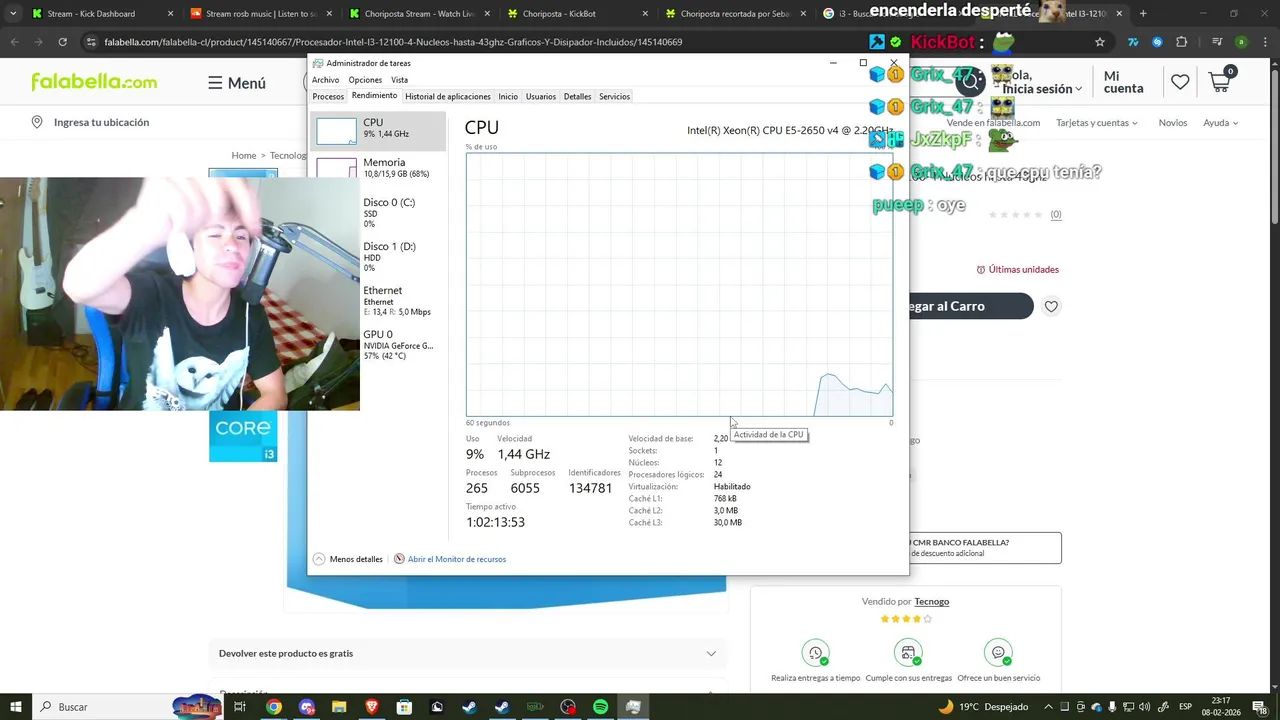Open the volume control in the tray
The width and height of the screenshot is (1280, 720).
click(1144, 707)
